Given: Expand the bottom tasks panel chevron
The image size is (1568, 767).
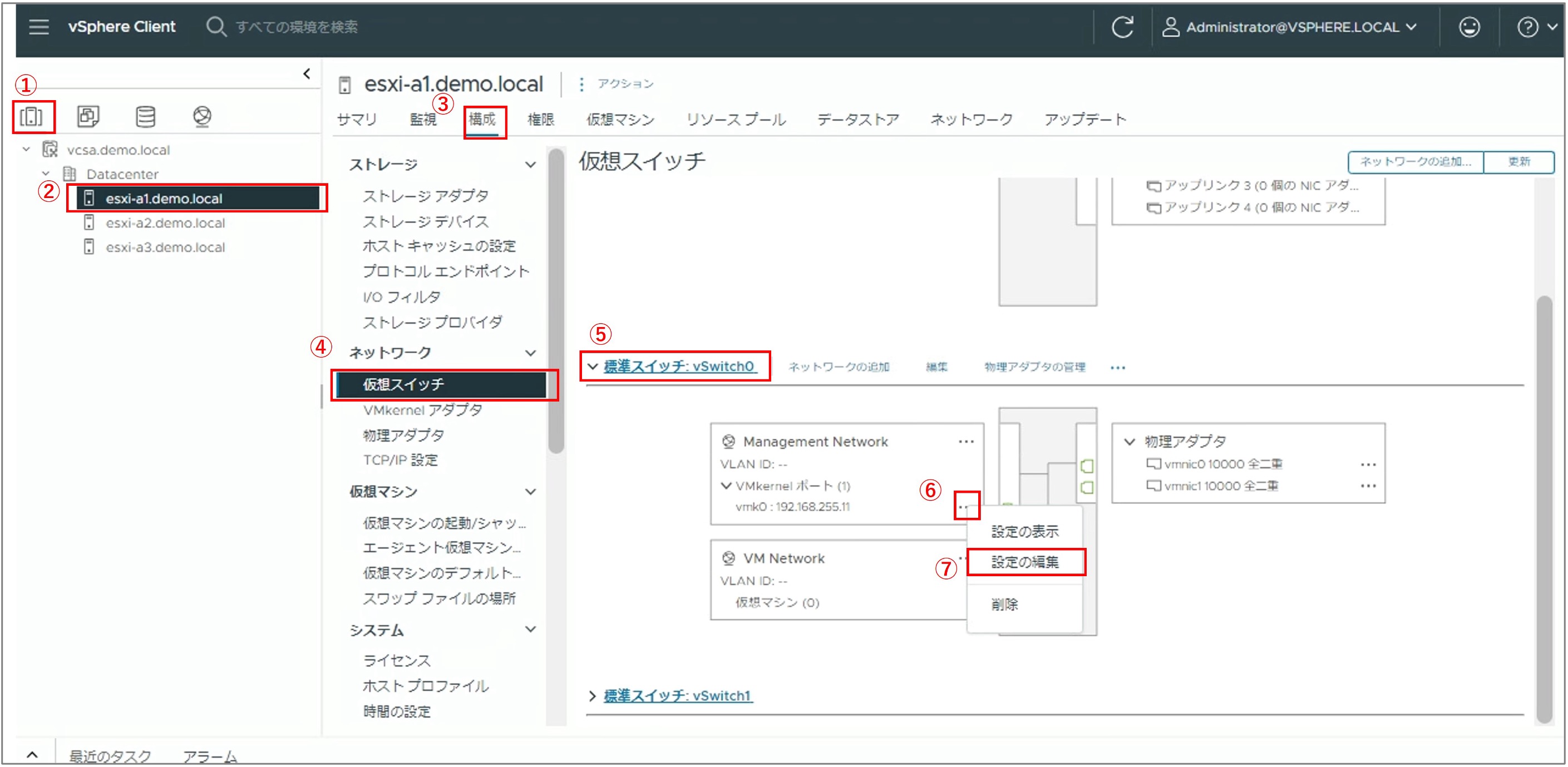Looking at the screenshot, I should click(33, 755).
